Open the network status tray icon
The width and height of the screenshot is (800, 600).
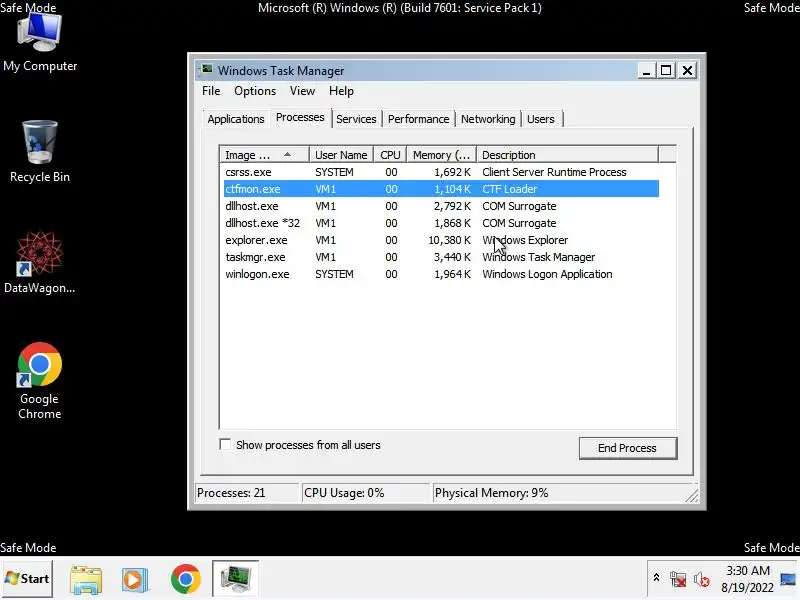(x=678, y=579)
